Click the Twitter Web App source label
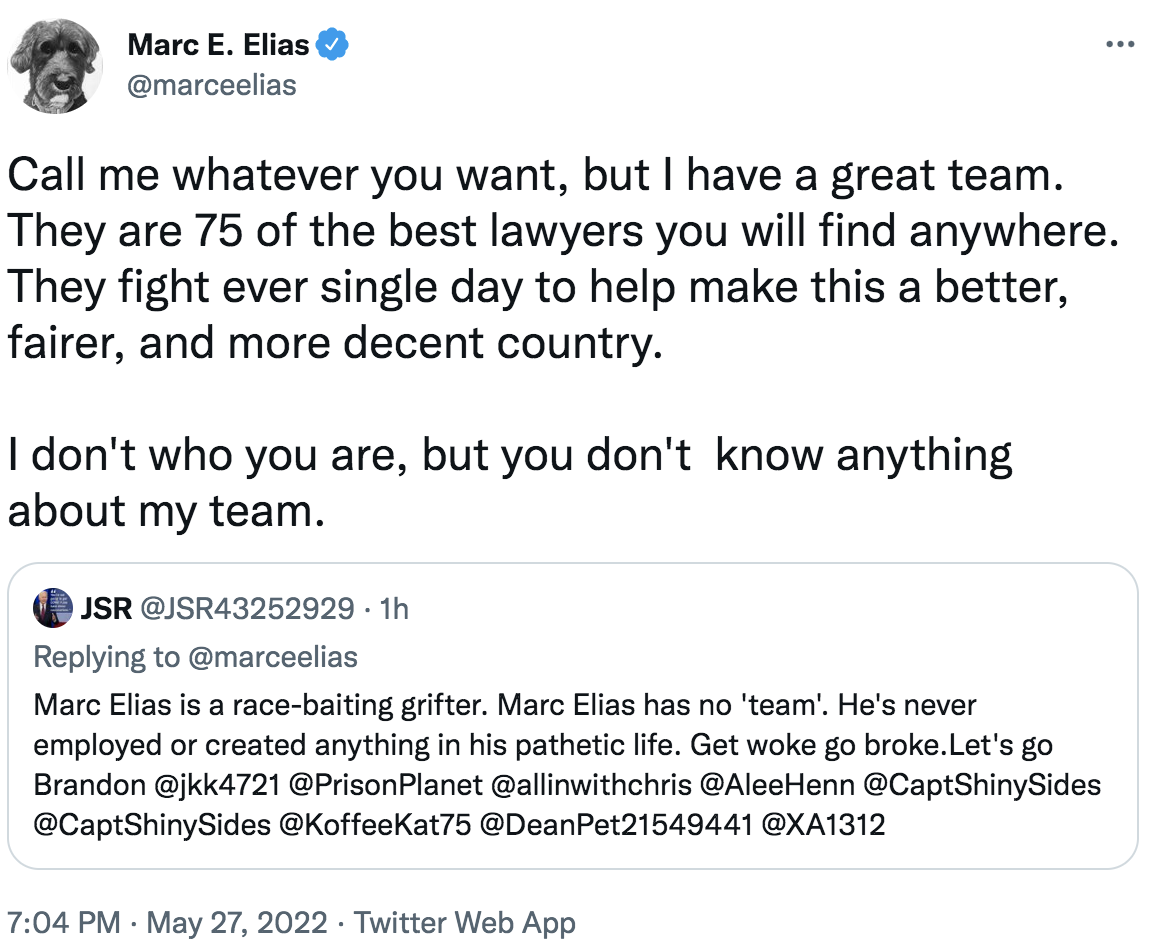 [464, 922]
